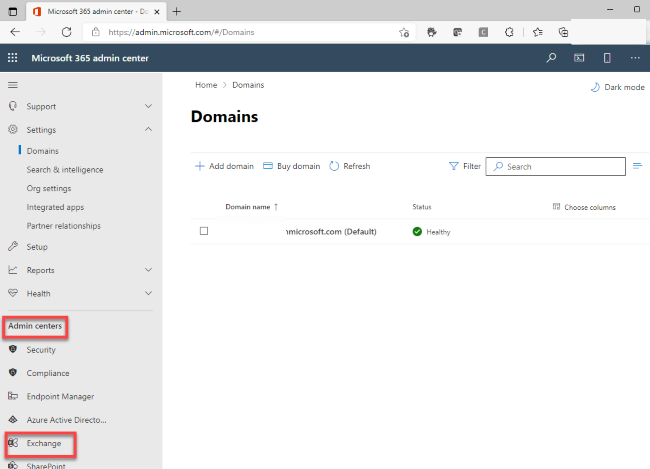Open the Filter dropdown

465,166
